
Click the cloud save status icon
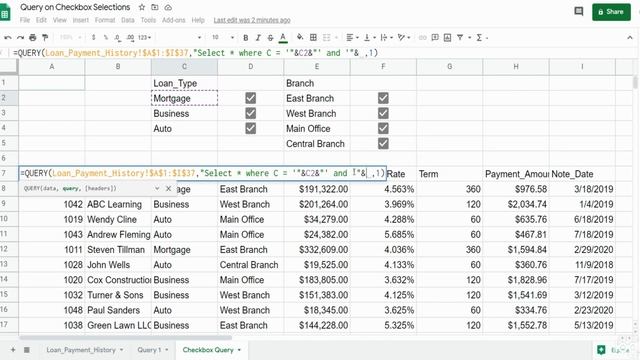pyautogui.click(x=168, y=7)
